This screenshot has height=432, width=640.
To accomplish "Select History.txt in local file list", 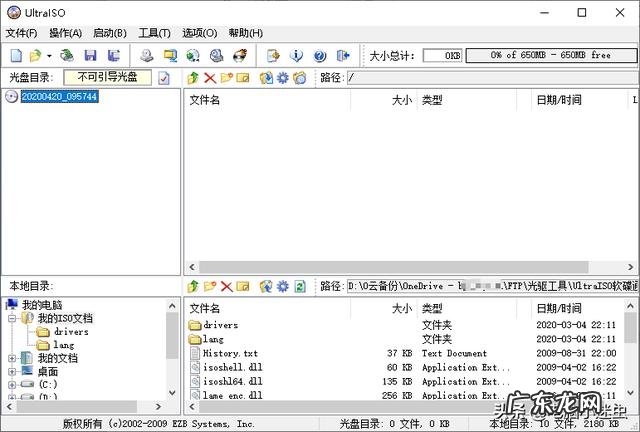I will (231, 353).
